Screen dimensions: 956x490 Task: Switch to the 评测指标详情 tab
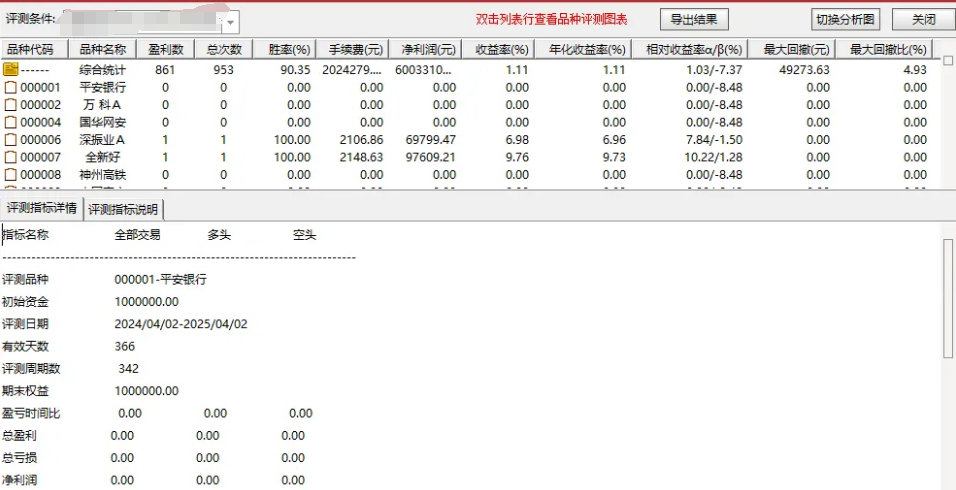coord(41,208)
